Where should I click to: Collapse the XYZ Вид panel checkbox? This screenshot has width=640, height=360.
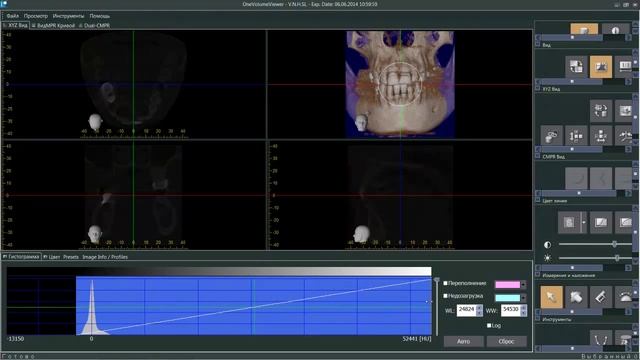538,88
